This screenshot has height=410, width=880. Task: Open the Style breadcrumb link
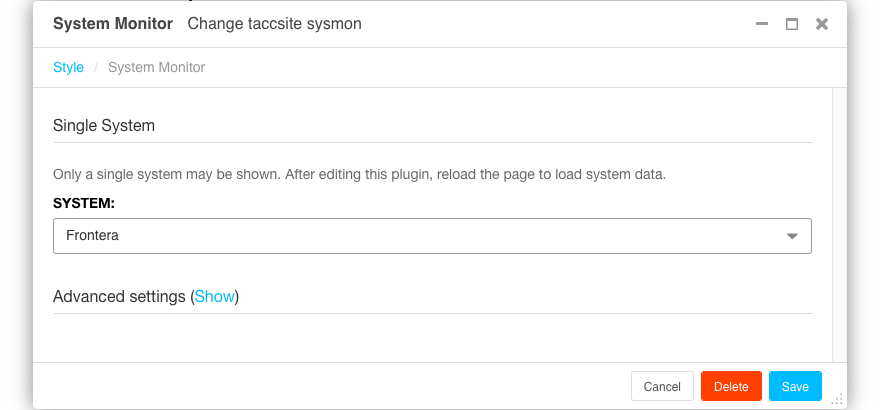(x=68, y=68)
